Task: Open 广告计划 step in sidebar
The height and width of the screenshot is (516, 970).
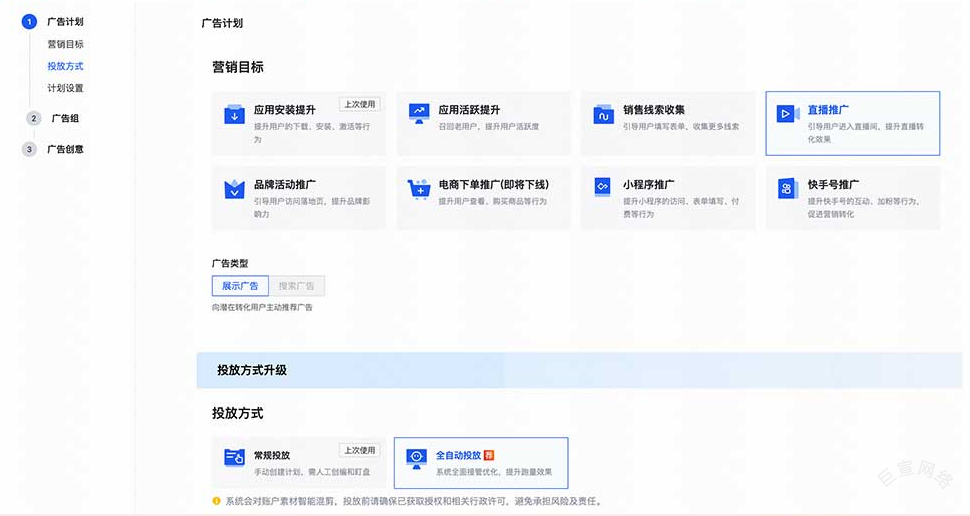Action: tap(65, 22)
